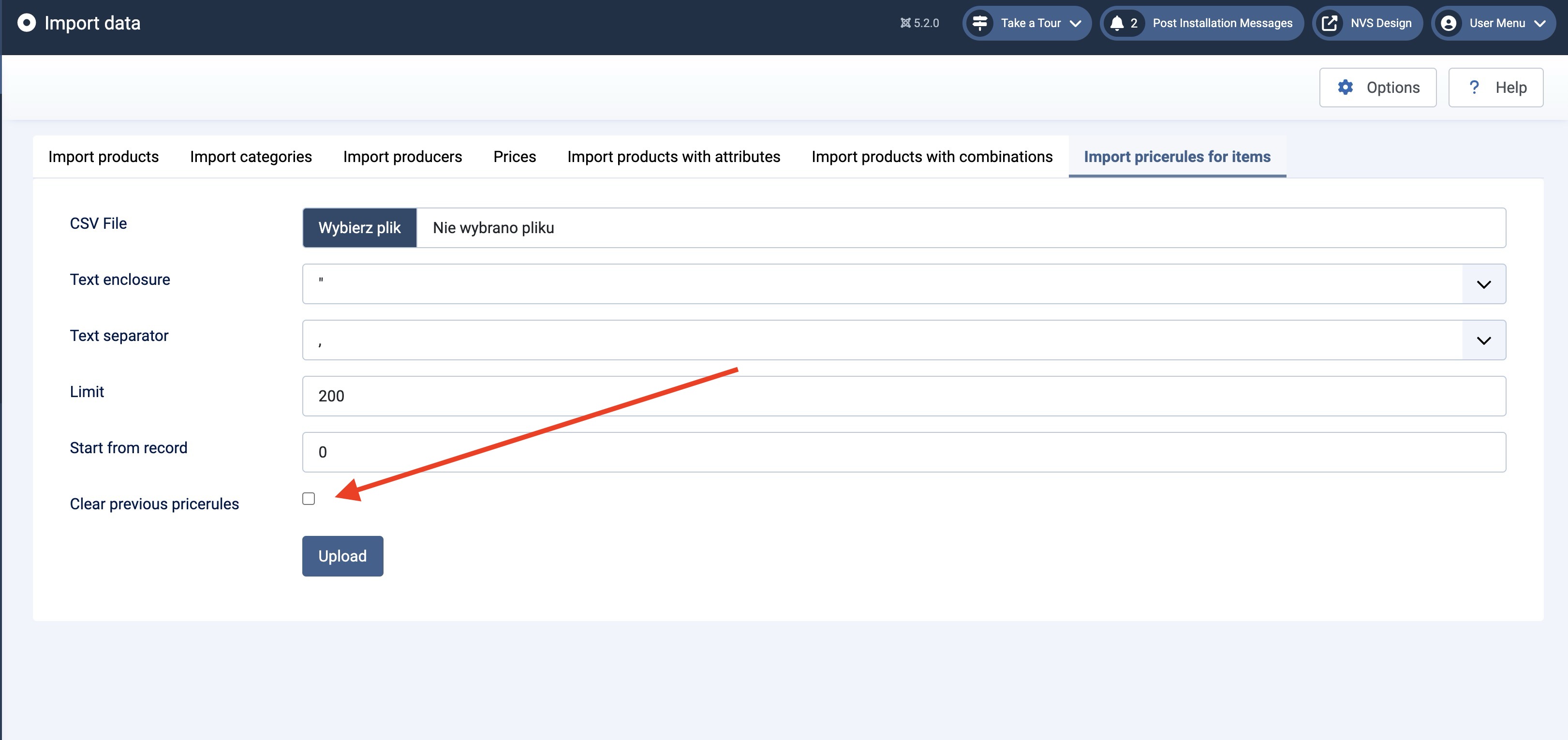Switch to the Import products tab
Viewport: 1568px width, 740px height.
[x=104, y=156]
